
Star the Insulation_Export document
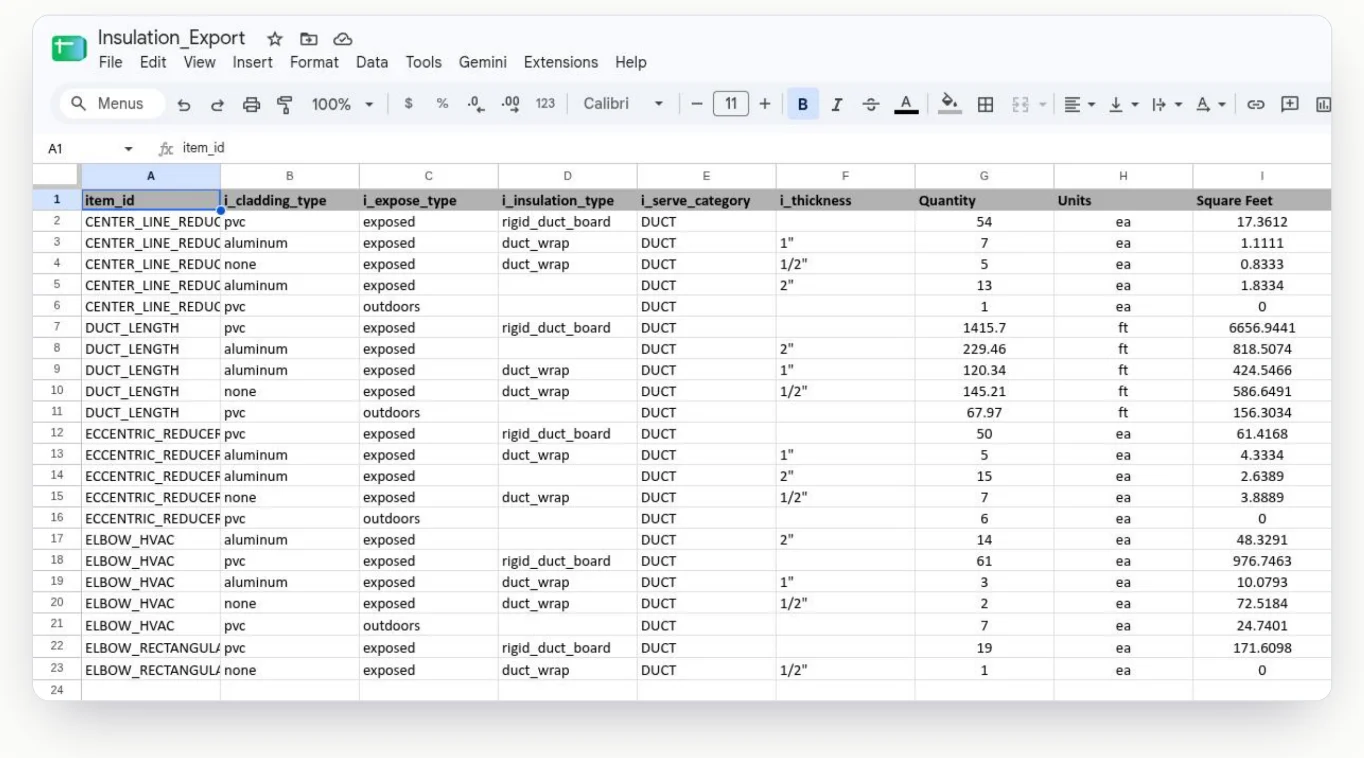click(275, 39)
